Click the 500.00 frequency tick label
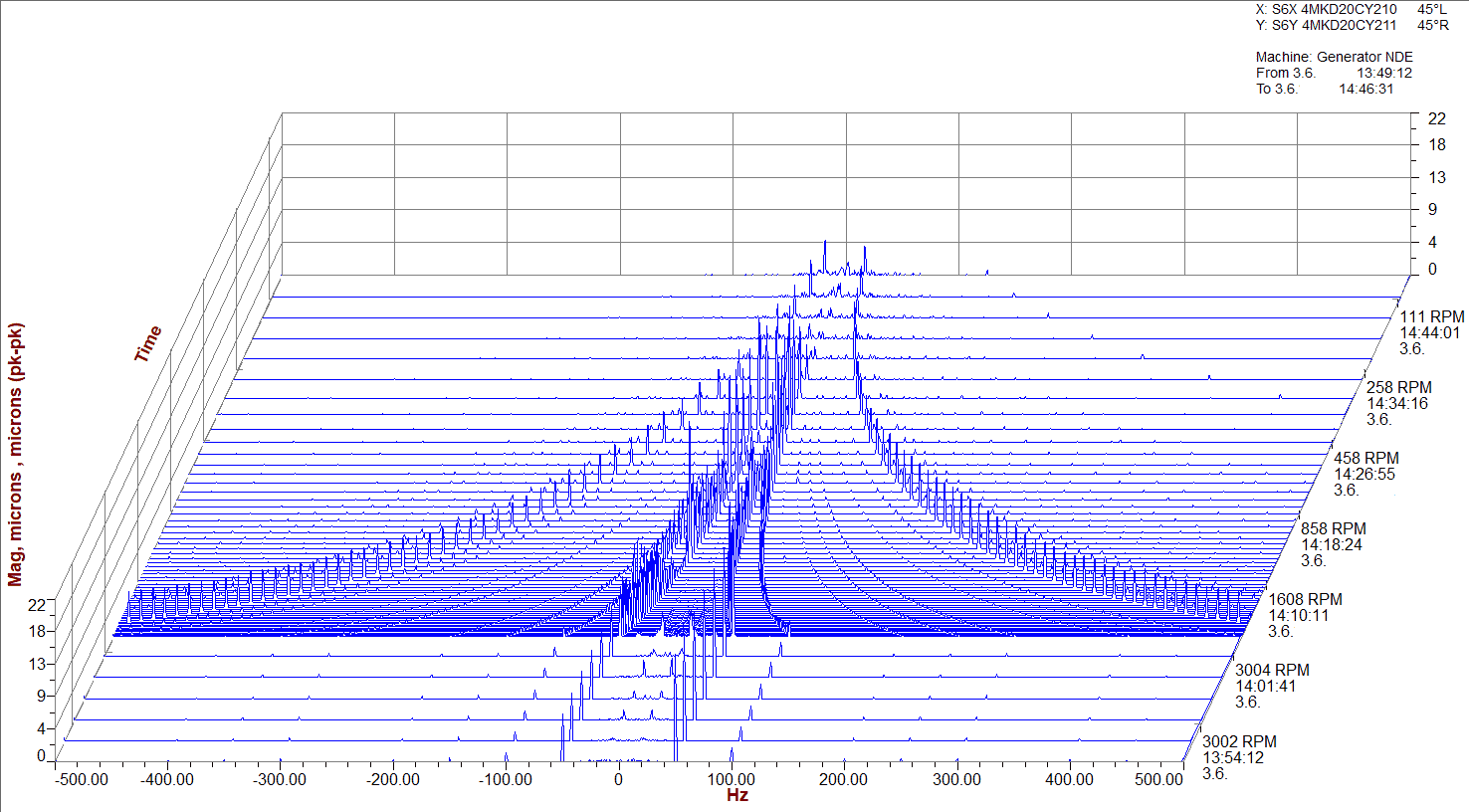The image size is (1469, 812). click(1159, 779)
